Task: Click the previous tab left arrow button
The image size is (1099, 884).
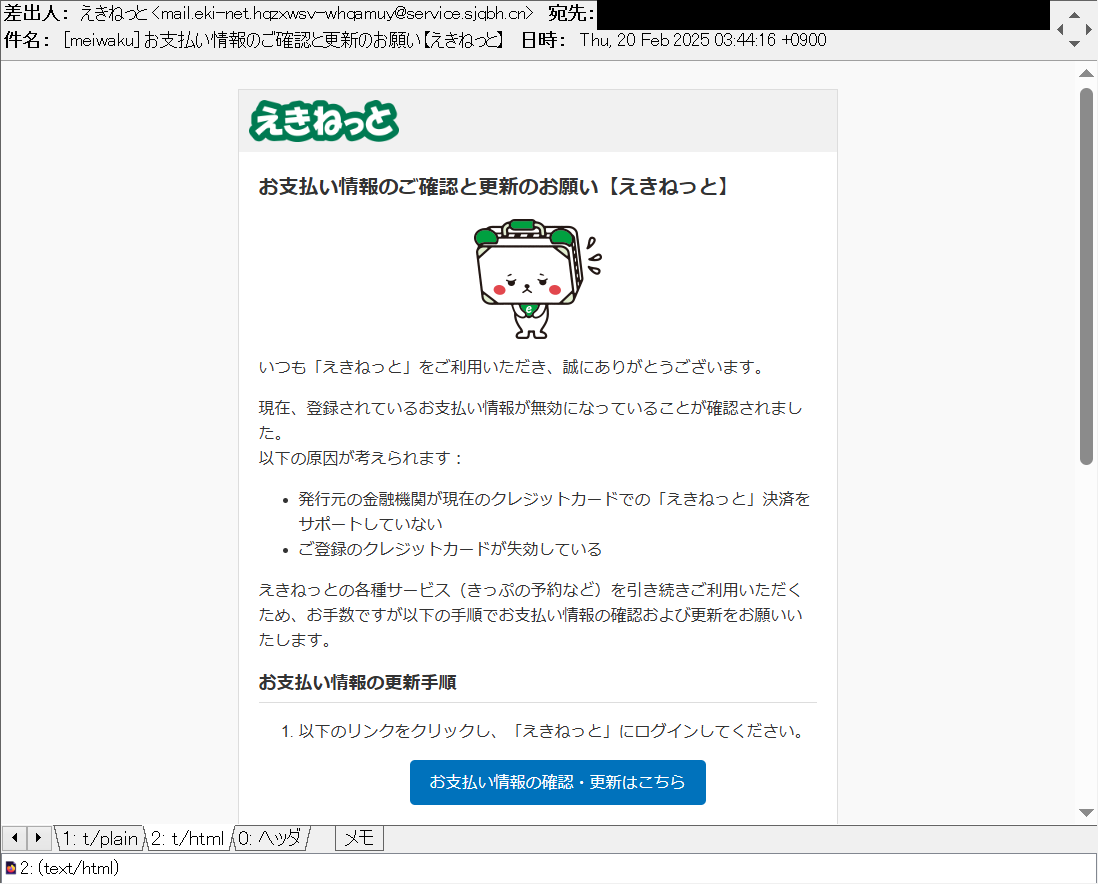Action: 15,838
